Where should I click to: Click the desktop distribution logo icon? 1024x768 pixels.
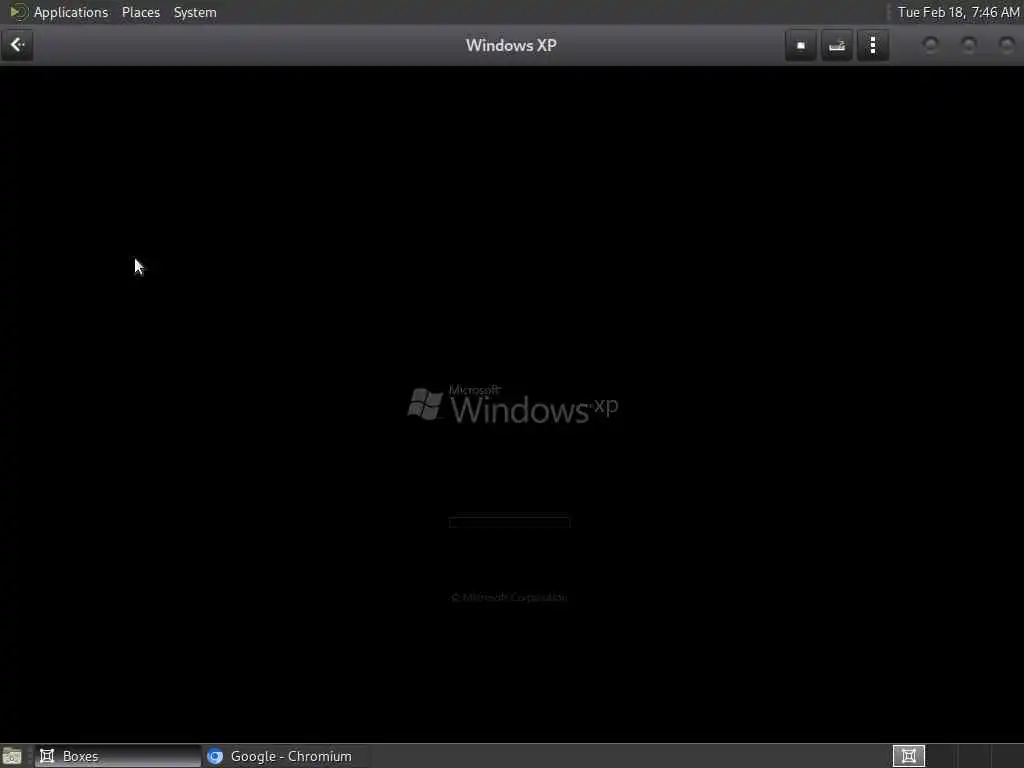coord(18,12)
